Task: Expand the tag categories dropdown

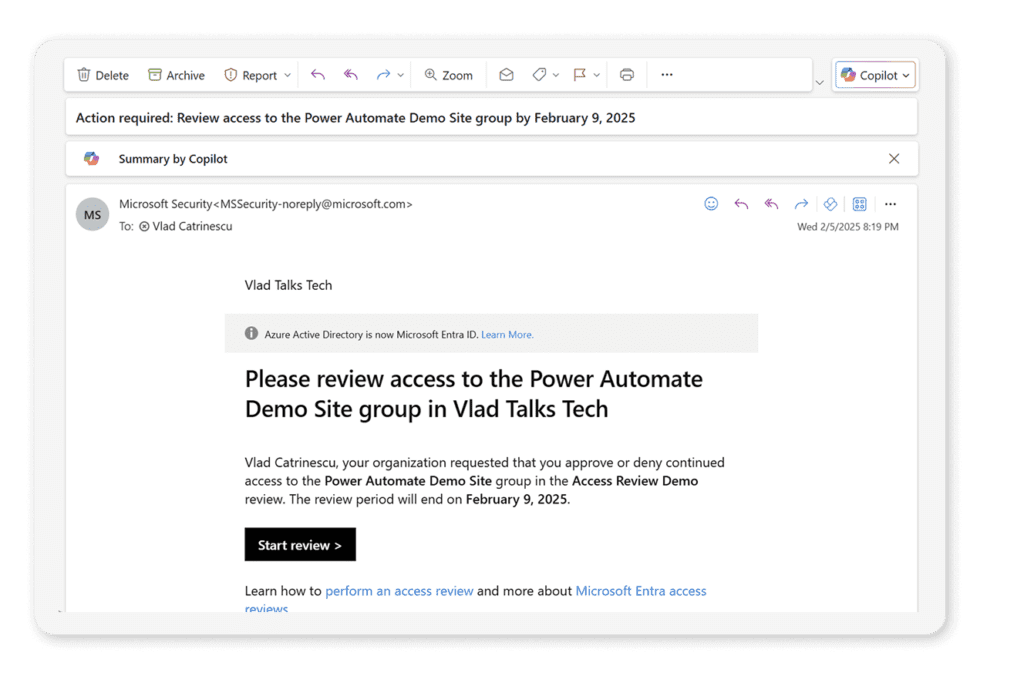Action: (x=556, y=75)
